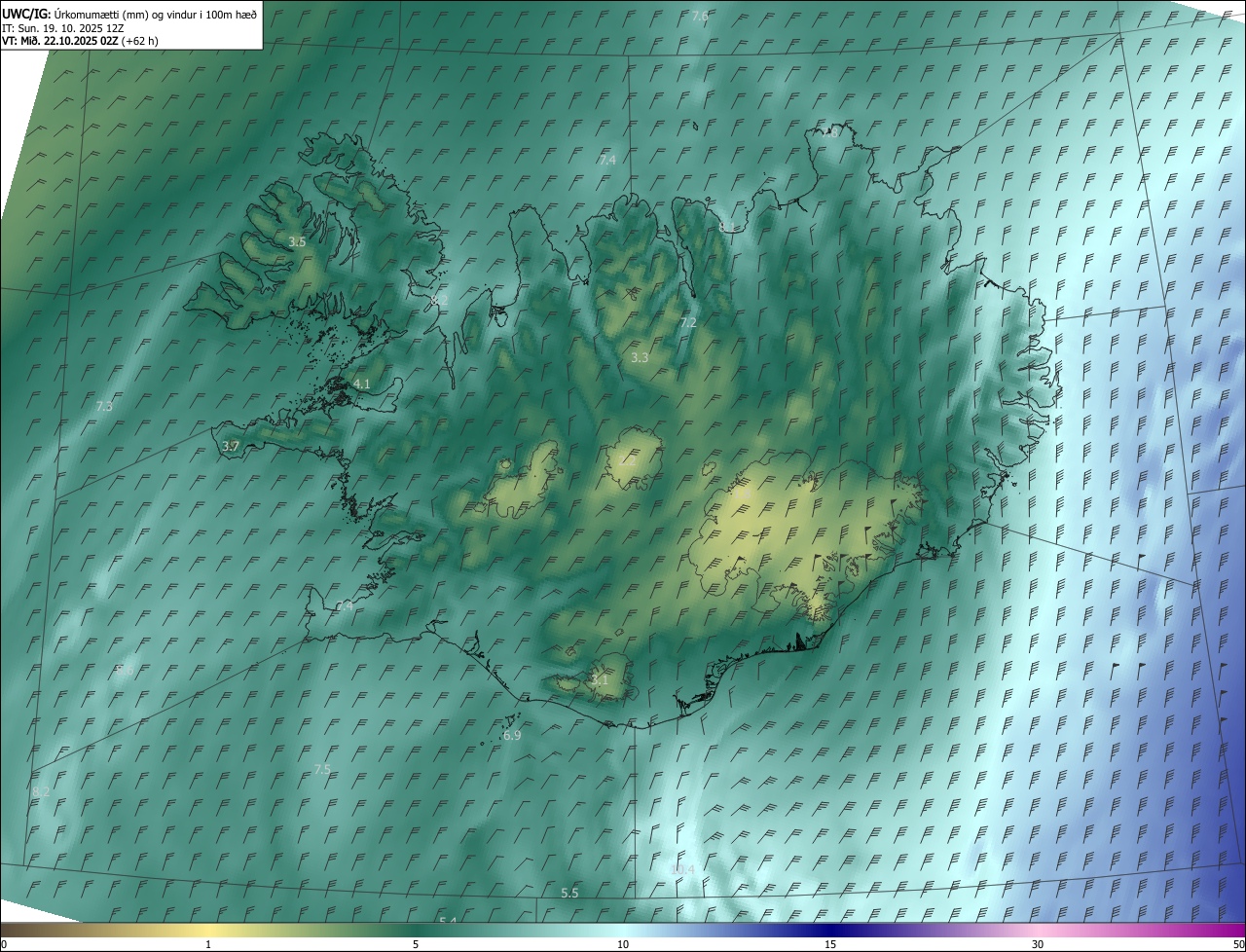Click the 8.6 value label
Viewport: 1246px width, 952px height.
point(124,670)
